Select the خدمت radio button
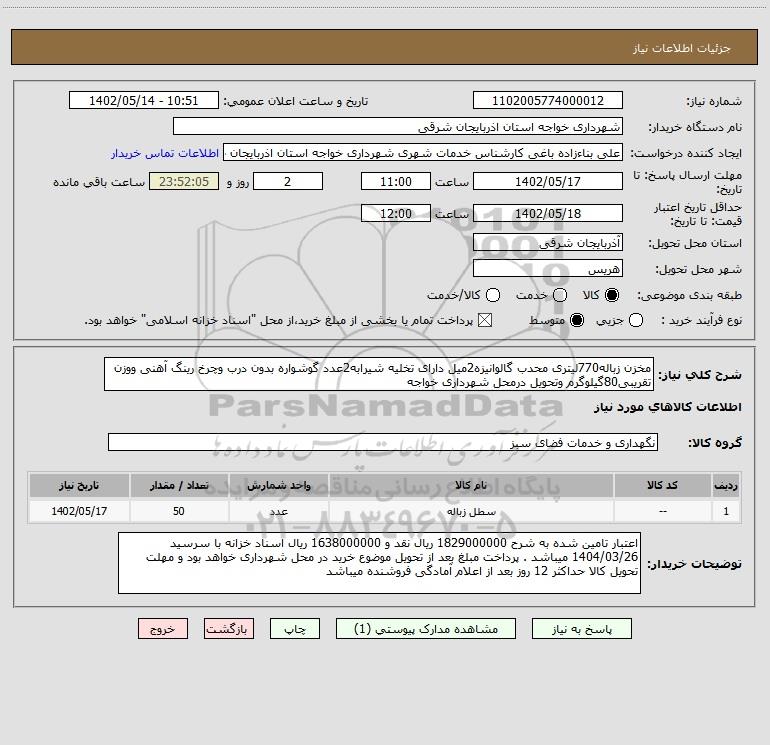The image size is (770, 745). tap(560, 295)
